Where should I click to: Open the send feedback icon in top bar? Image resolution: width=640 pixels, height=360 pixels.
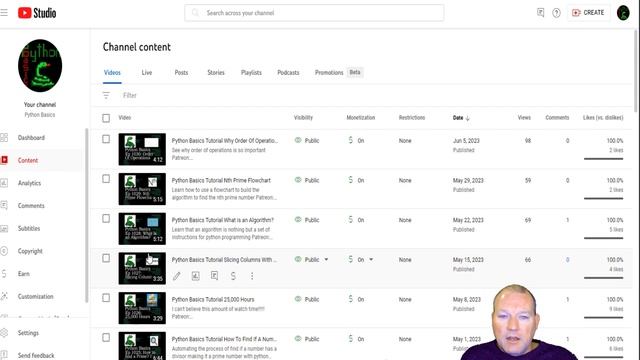tap(540, 13)
